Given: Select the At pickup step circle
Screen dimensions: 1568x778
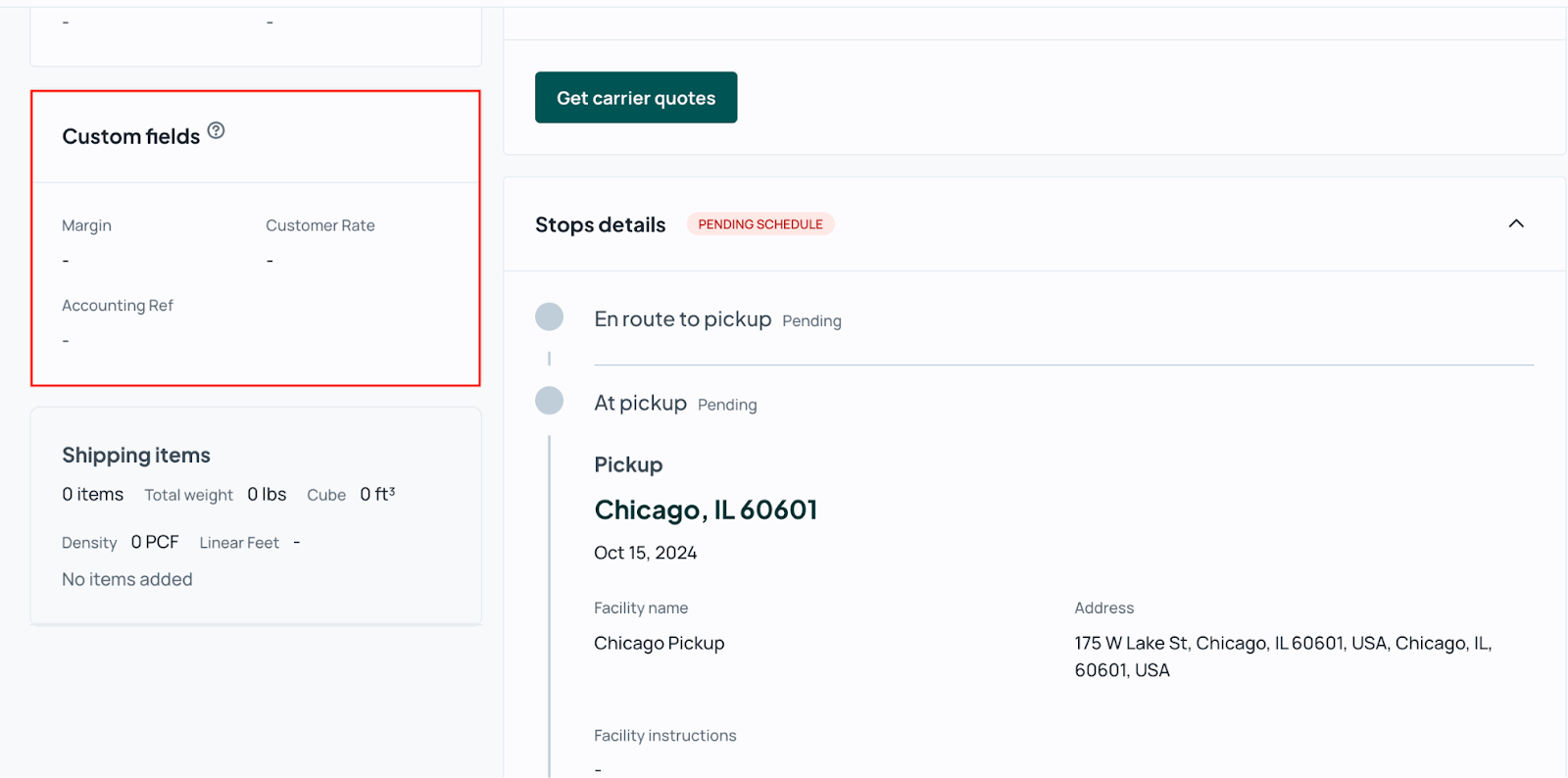Looking at the screenshot, I should (549, 401).
